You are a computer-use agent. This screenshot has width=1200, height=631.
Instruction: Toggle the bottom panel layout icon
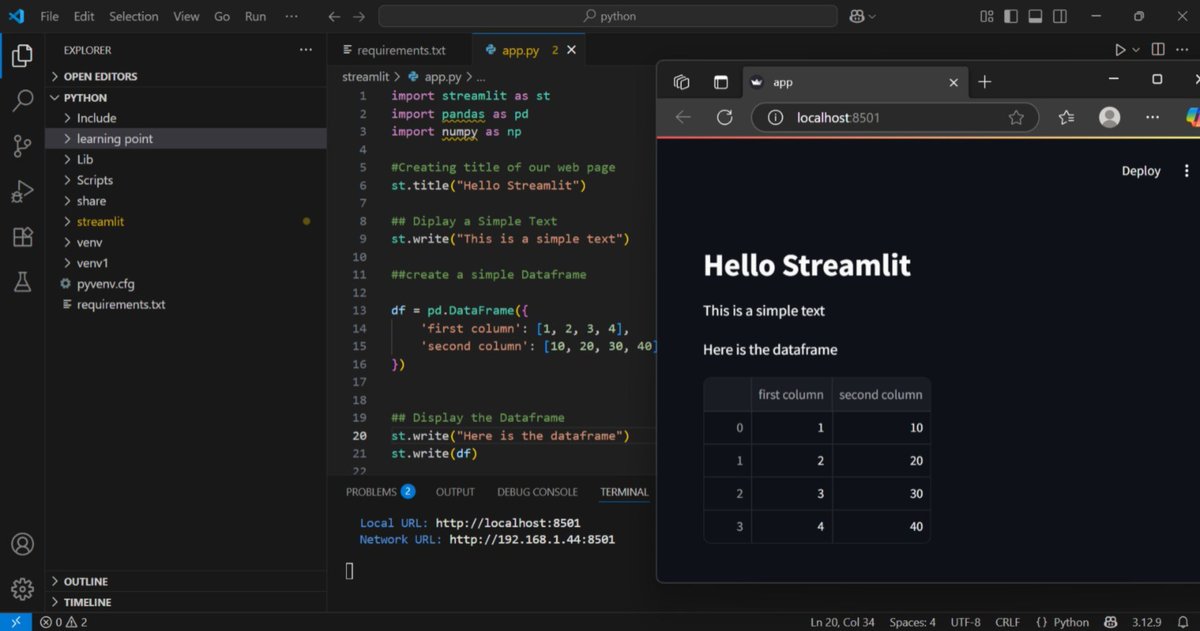click(1035, 16)
